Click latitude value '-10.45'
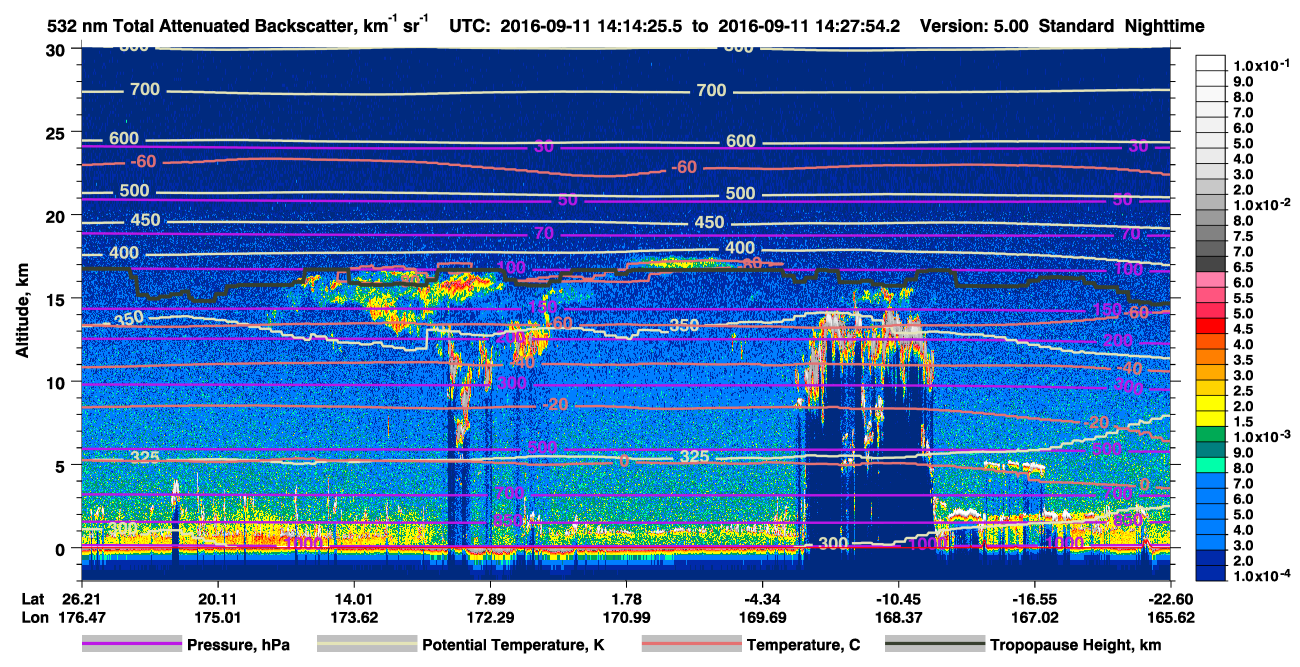 [898, 599]
